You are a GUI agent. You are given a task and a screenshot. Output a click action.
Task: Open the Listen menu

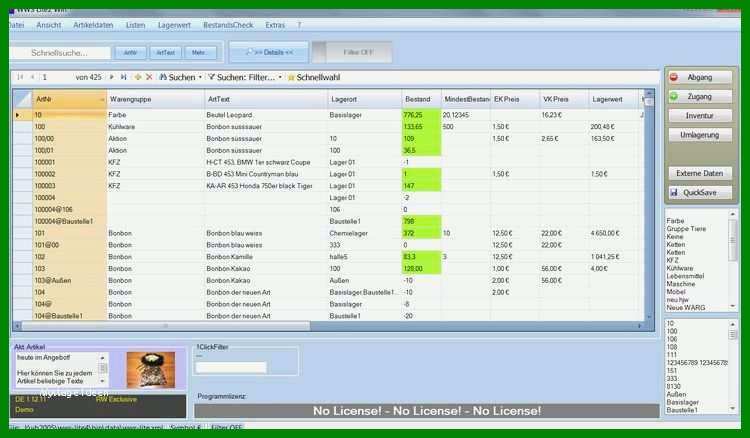tap(135, 25)
